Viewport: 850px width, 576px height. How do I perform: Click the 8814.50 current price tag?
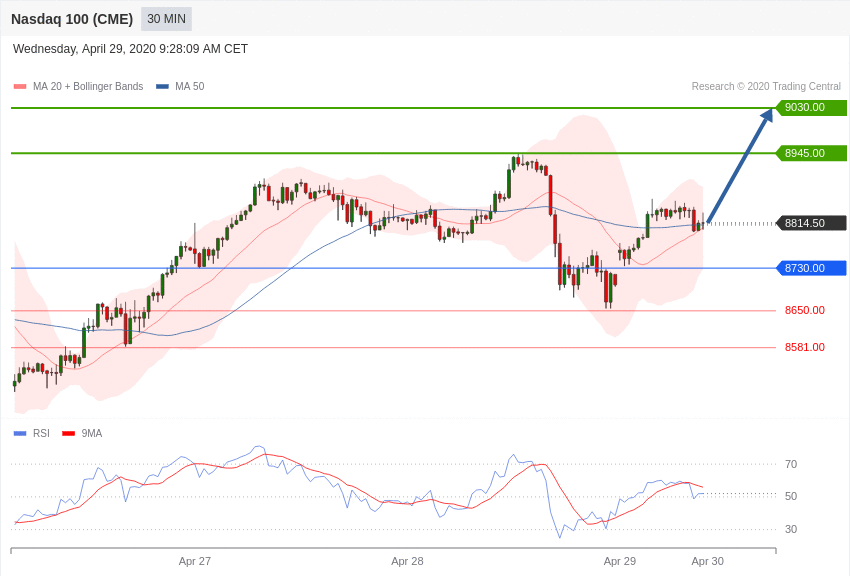pyautogui.click(x=811, y=223)
